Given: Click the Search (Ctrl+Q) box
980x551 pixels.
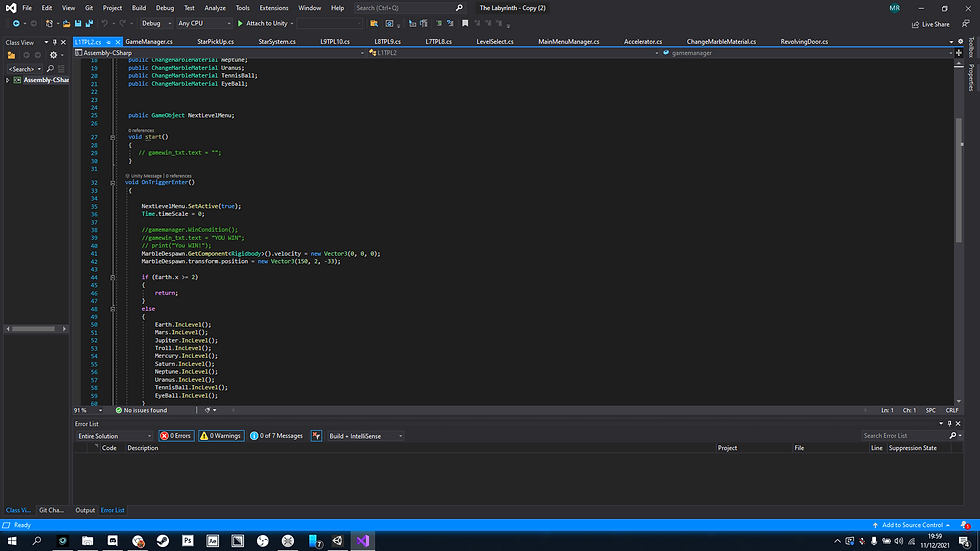Looking at the screenshot, I should pos(405,8).
